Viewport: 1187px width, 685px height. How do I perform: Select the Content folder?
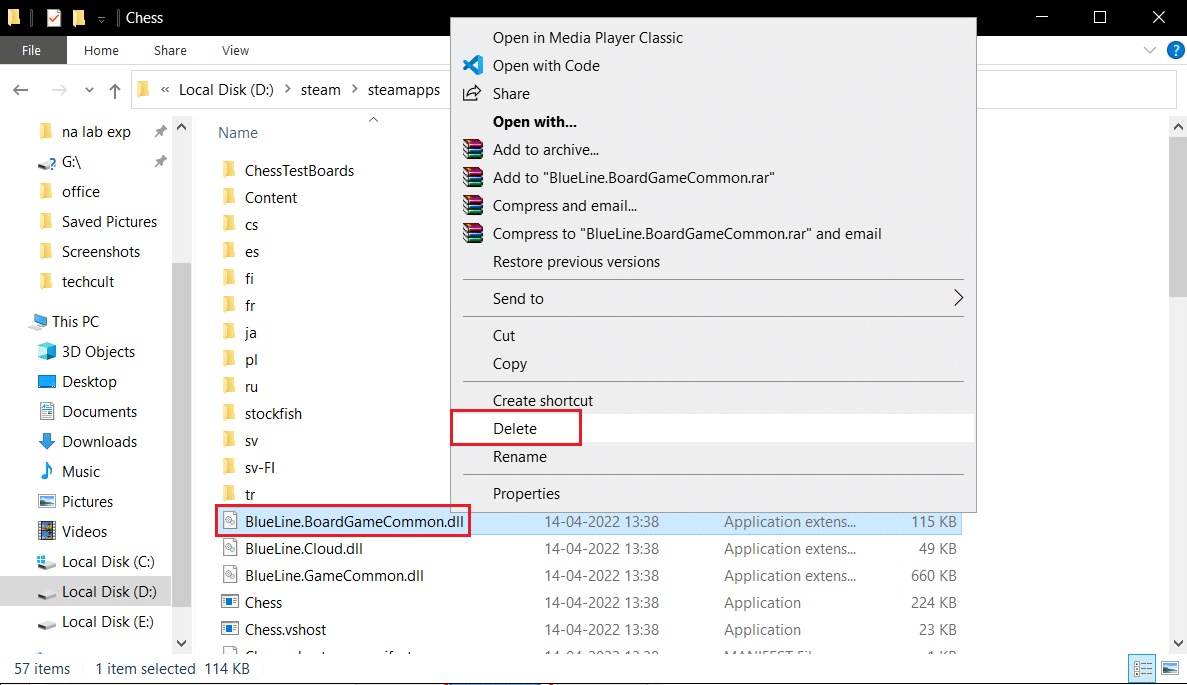(270, 198)
